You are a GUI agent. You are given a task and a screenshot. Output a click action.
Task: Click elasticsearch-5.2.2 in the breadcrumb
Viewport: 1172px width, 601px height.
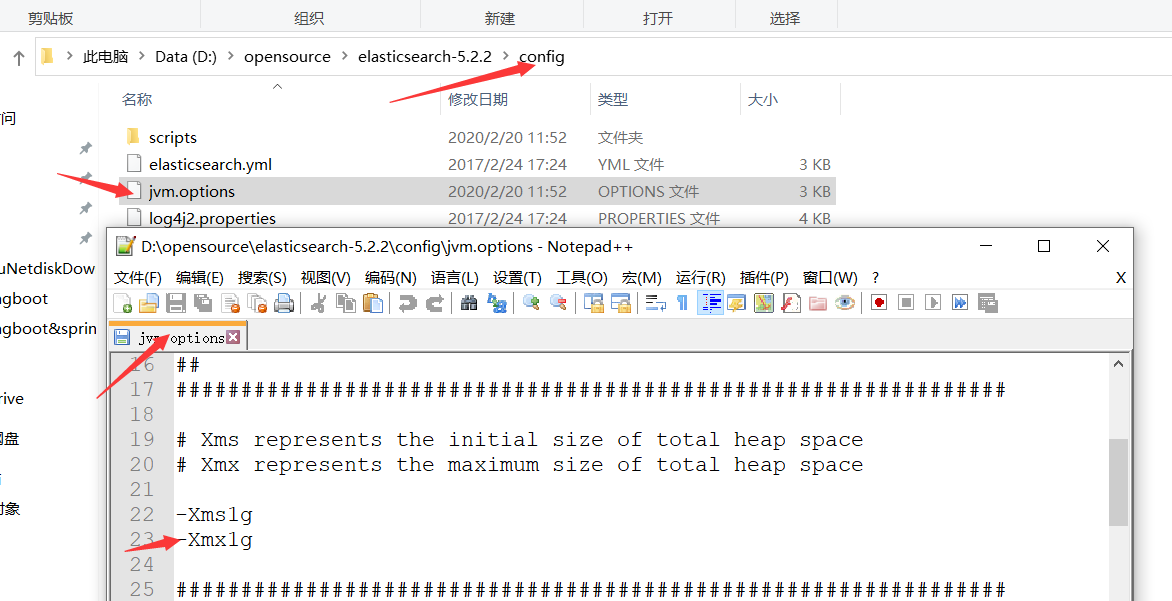425,56
